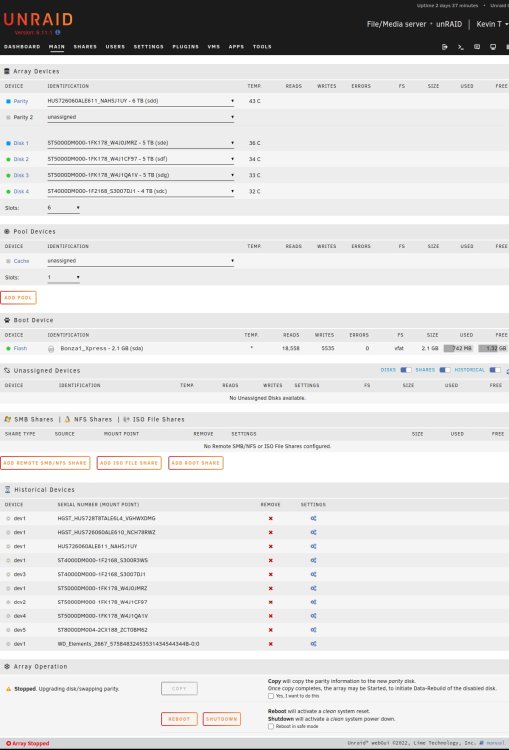Open the Disk 4 device dropdown

pyautogui.click(x=141, y=191)
